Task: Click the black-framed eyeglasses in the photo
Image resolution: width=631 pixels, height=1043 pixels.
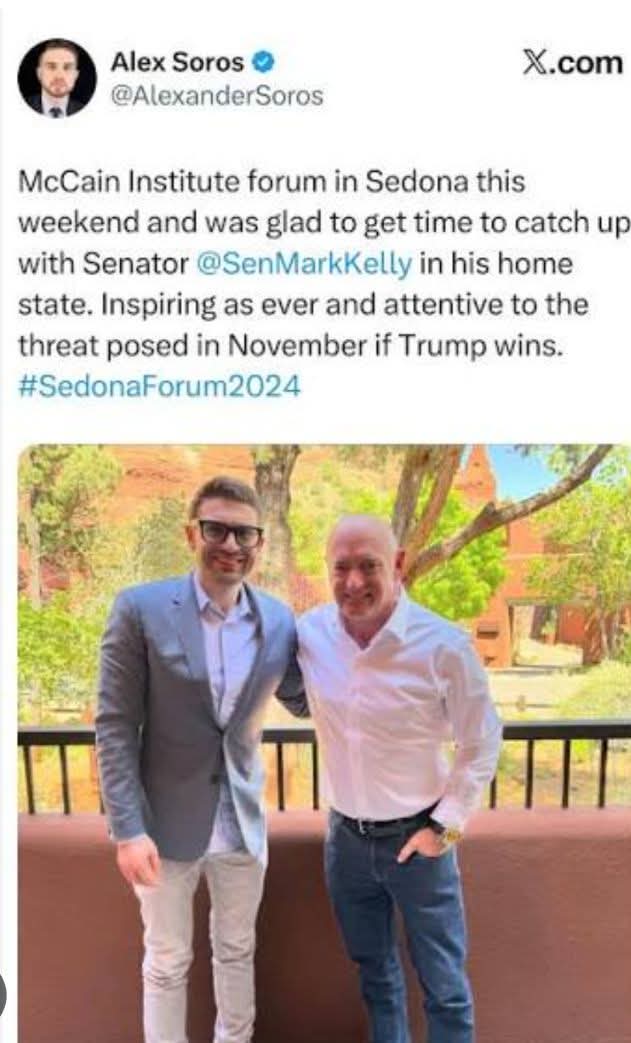Action: [x=230, y=533]
